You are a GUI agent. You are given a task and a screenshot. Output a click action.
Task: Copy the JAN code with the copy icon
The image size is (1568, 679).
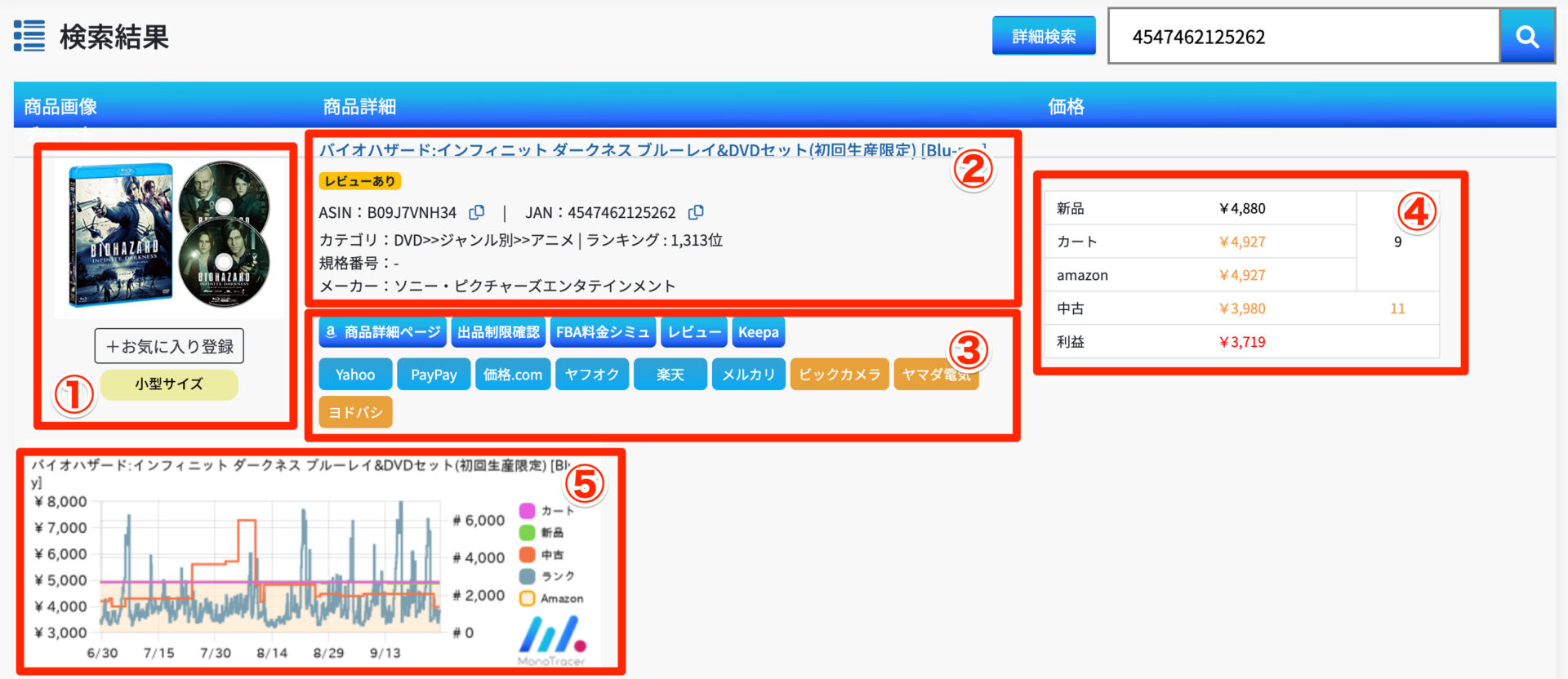pyautogui.click(x=696, y=212)
